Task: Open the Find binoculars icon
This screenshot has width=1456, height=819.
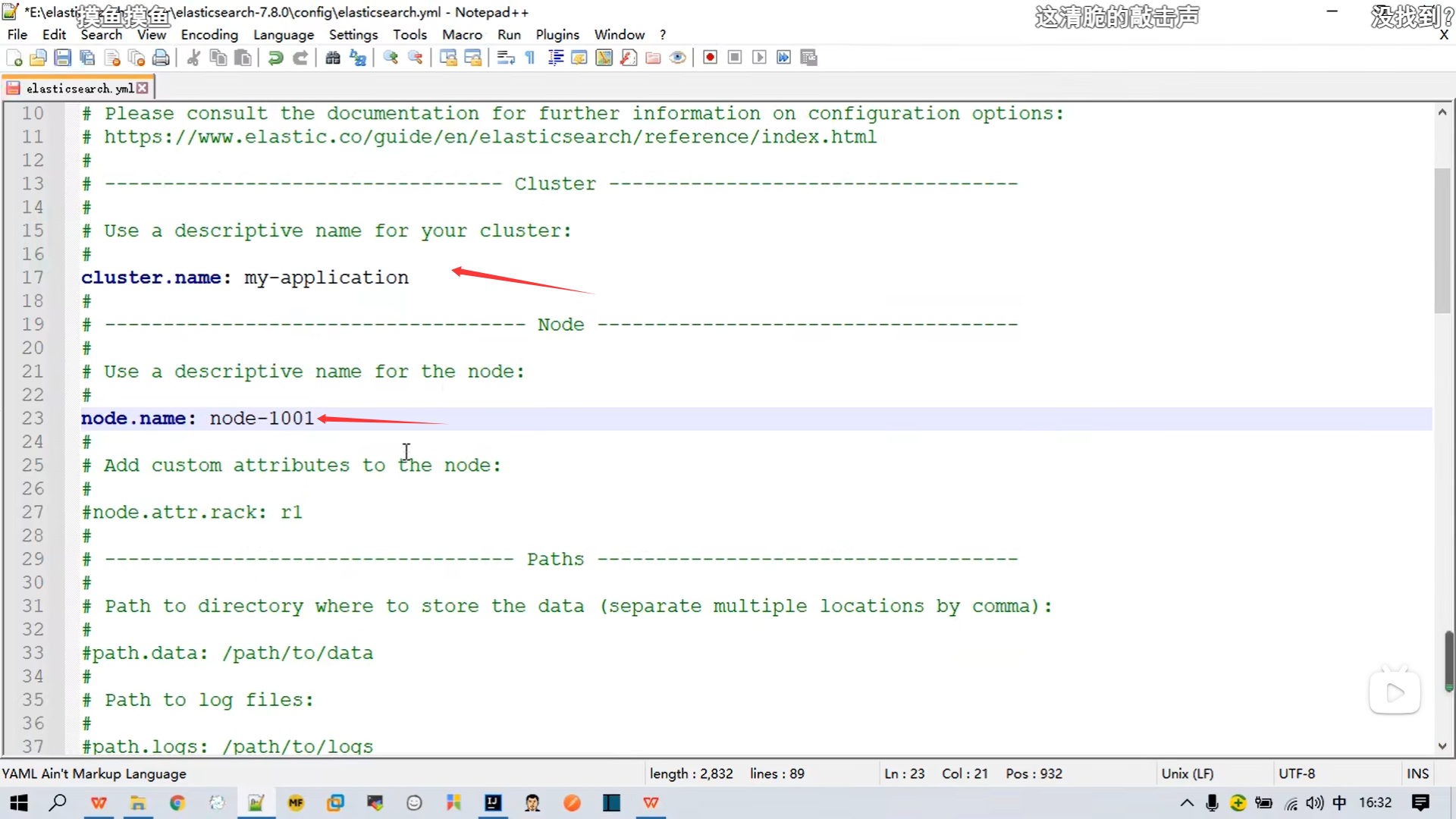Action: click(x=333, y=58)
